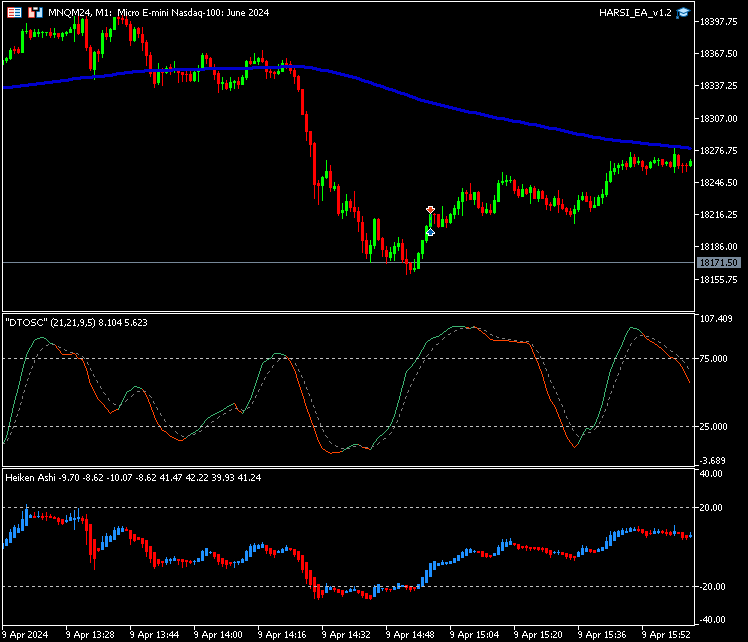This screenshot has width=748, height=642.
Task: Click the 9 Apr 15:36 time label
Action: pyautogui.click(x=602, y=635)
